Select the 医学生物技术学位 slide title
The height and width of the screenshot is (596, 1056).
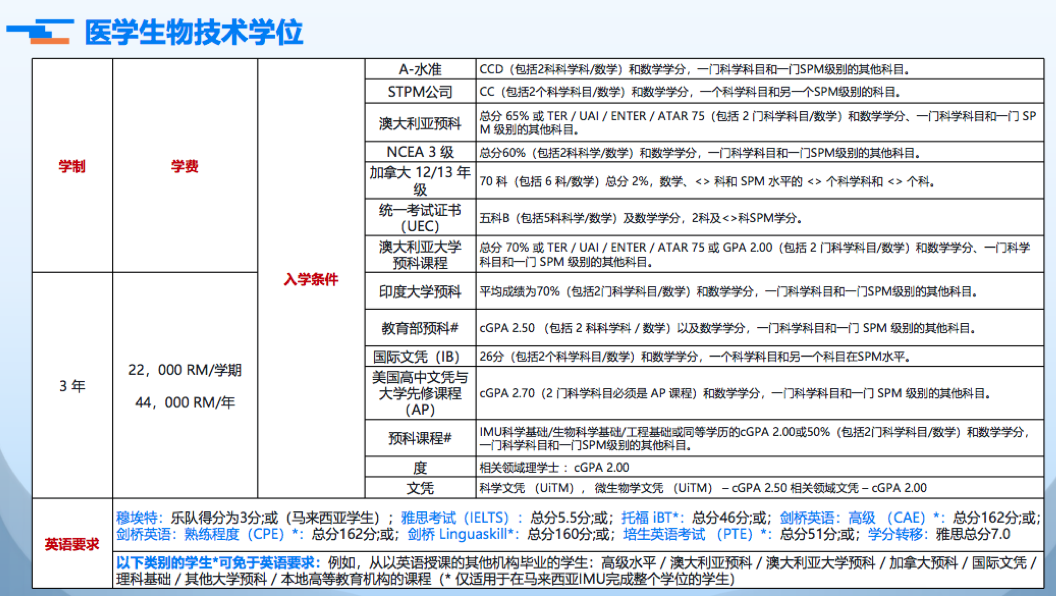(194, 32)
